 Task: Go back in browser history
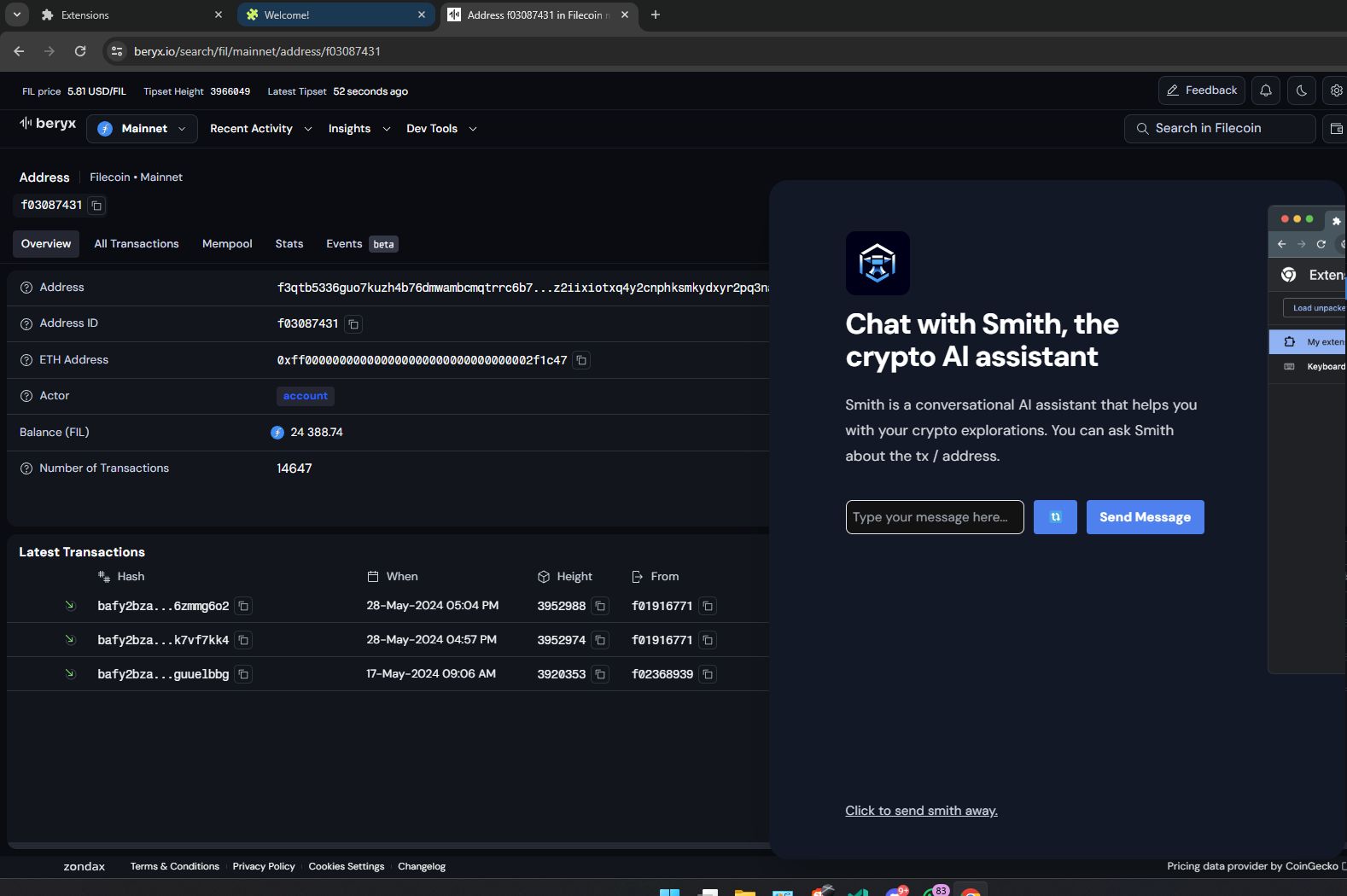tap(19, 51)
